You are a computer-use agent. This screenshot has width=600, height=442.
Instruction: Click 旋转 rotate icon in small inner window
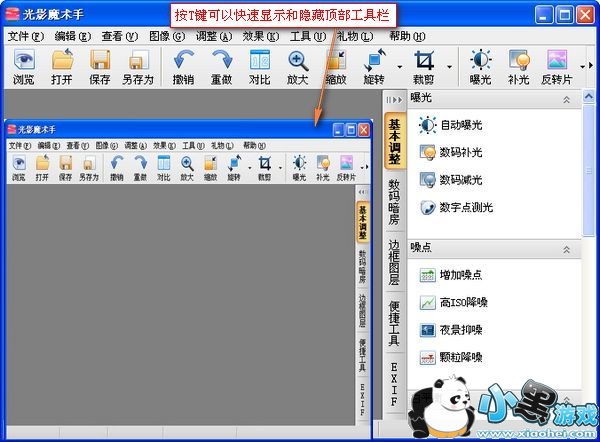234,163
